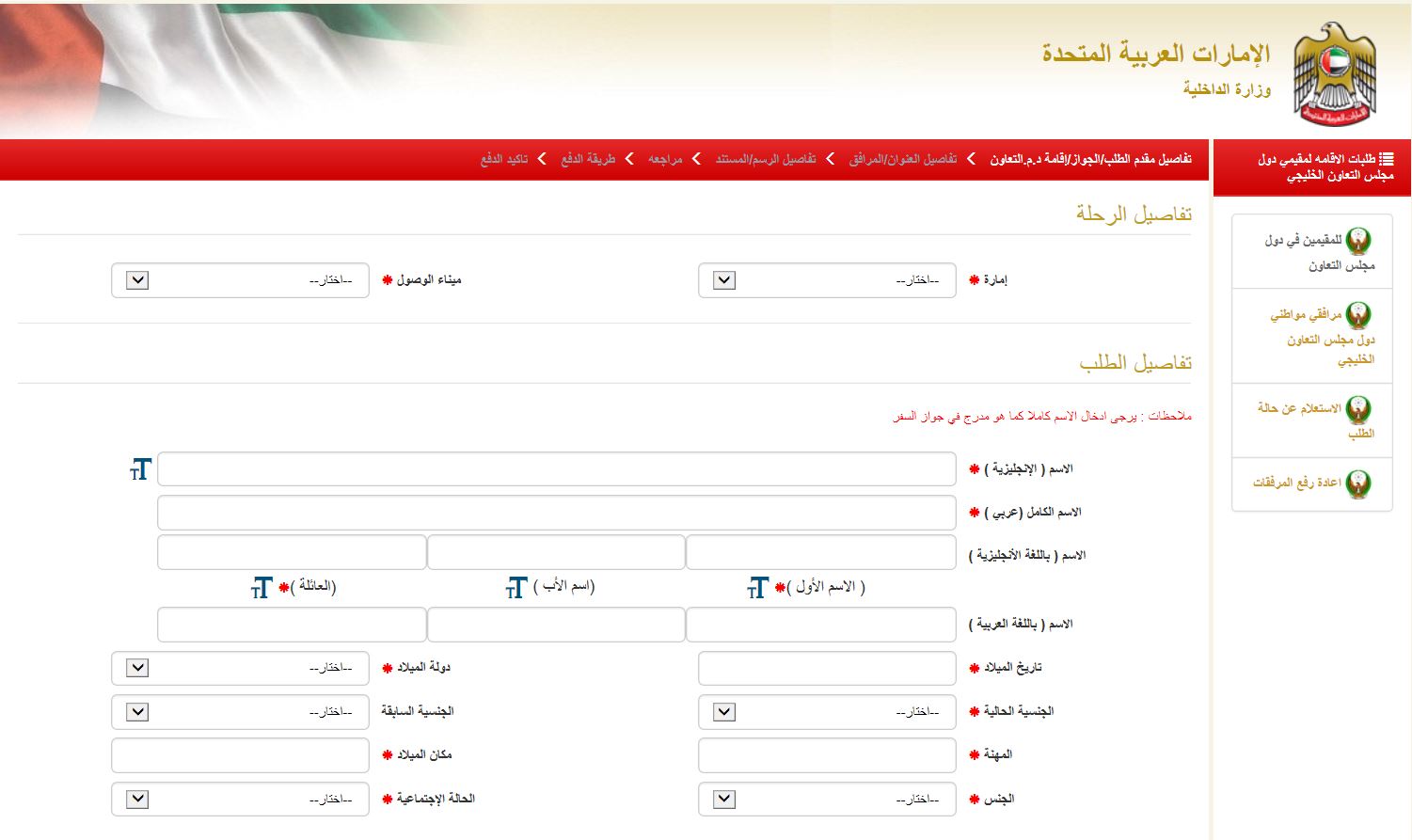The image size is (1412, 840).
Task: Click inside the تاريخ الميلاد date field
Action: click(x=825, y=668)
